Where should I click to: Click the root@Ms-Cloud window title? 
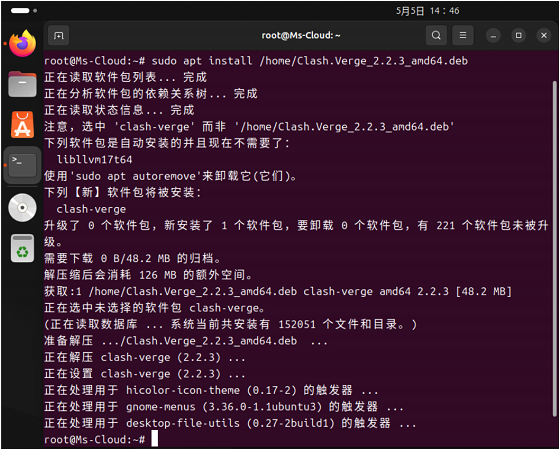tap(301, 35)
